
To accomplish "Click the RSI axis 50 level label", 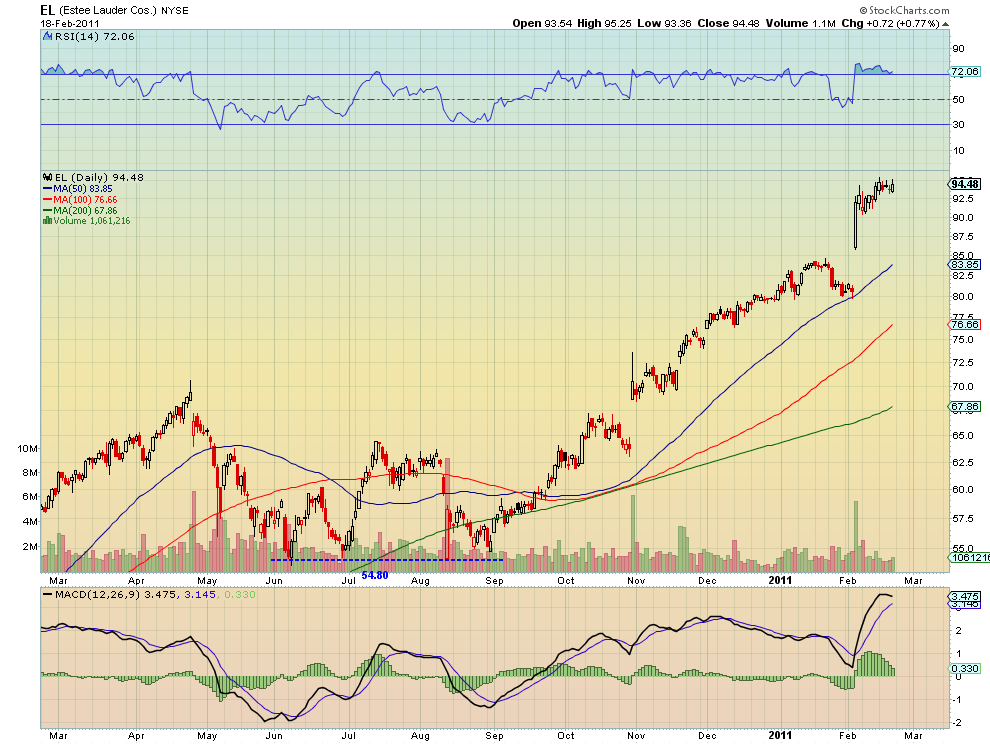I will 958,100.
